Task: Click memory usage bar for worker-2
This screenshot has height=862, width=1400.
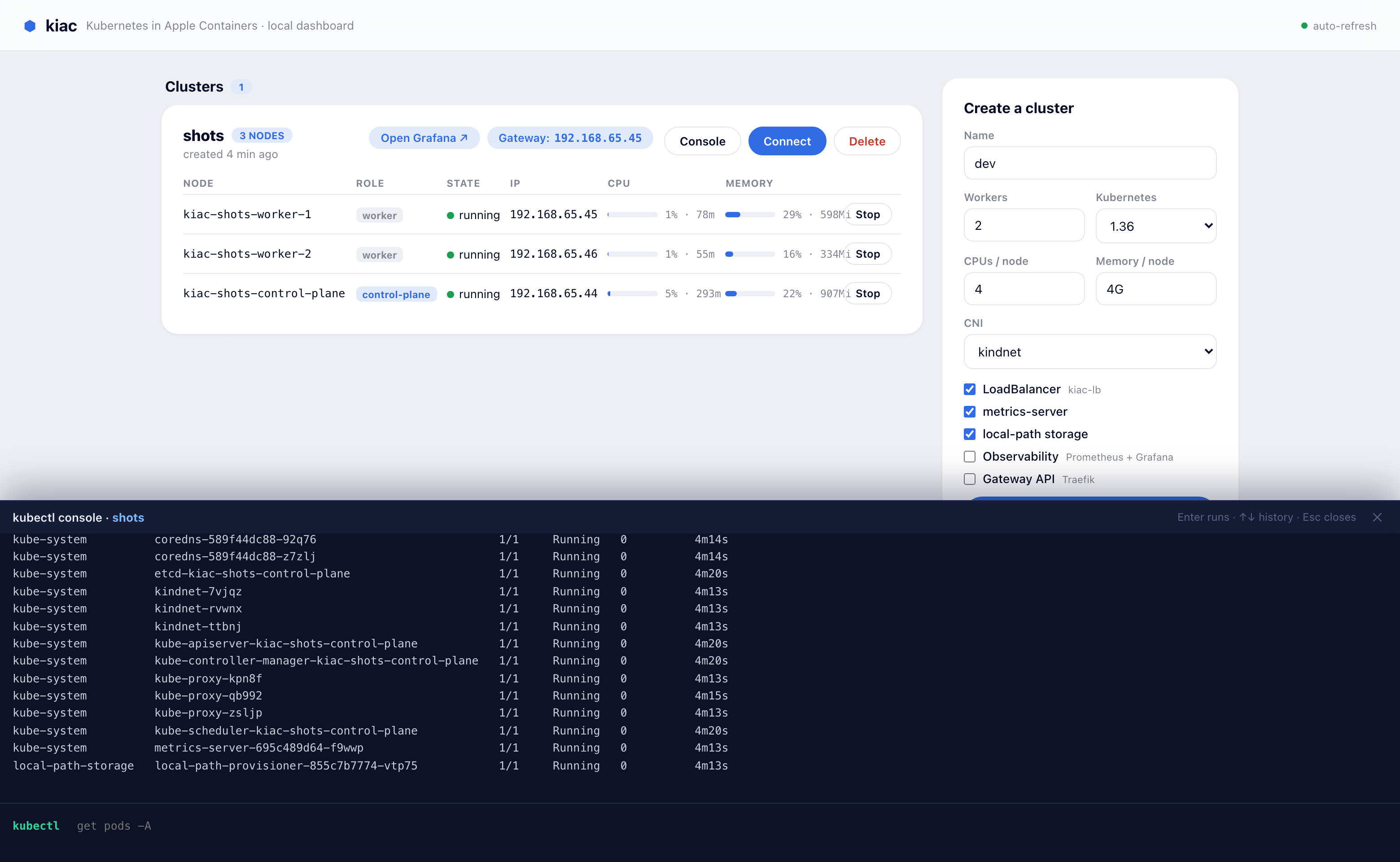Action: pos(750,254)
